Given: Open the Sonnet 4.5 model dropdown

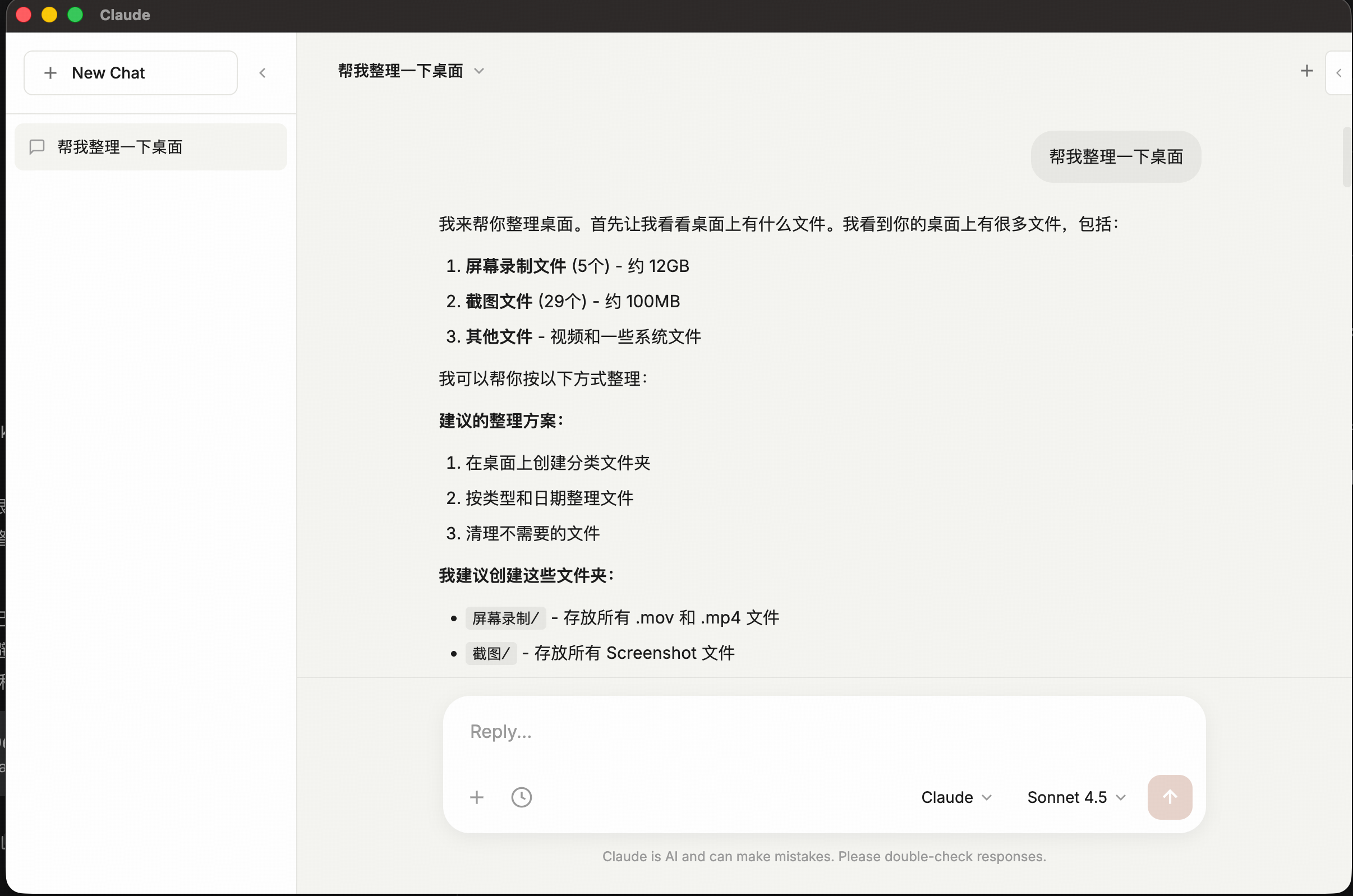Looking at the screenshot, I should (1076, 797).
